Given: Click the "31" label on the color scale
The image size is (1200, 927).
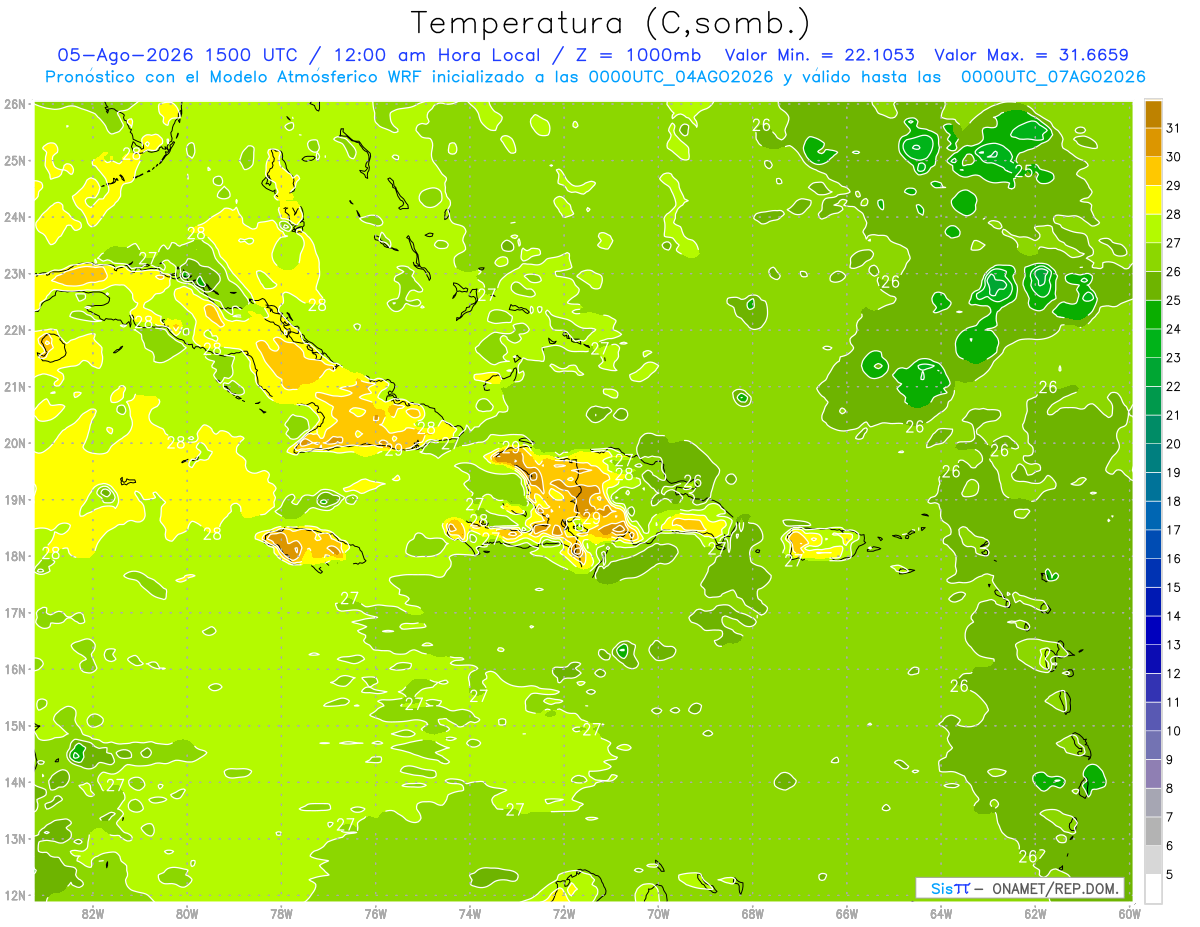Looking at the screenshot, I should click(1174, 128).
